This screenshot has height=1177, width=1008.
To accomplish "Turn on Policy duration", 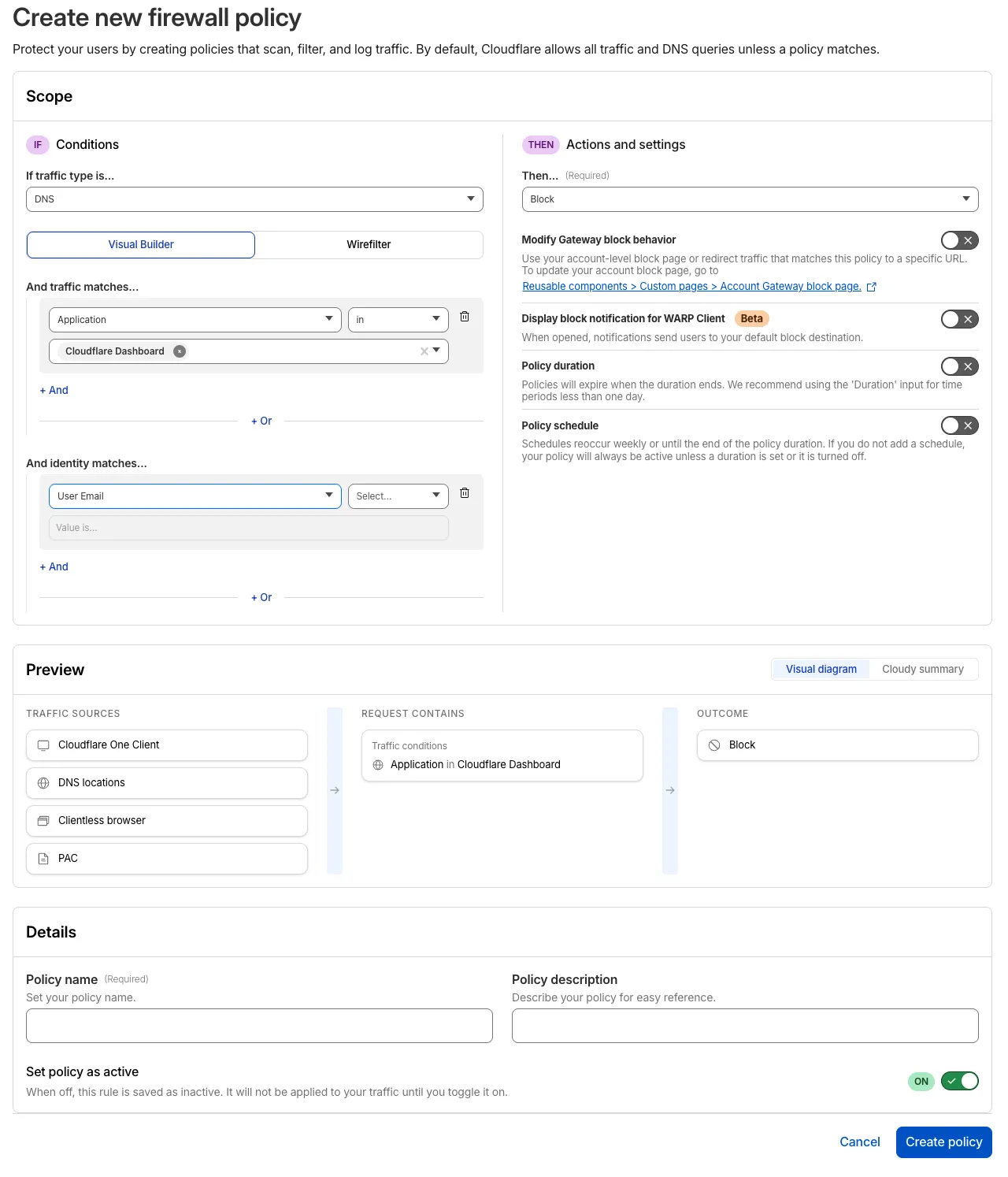I will [959, 366].
